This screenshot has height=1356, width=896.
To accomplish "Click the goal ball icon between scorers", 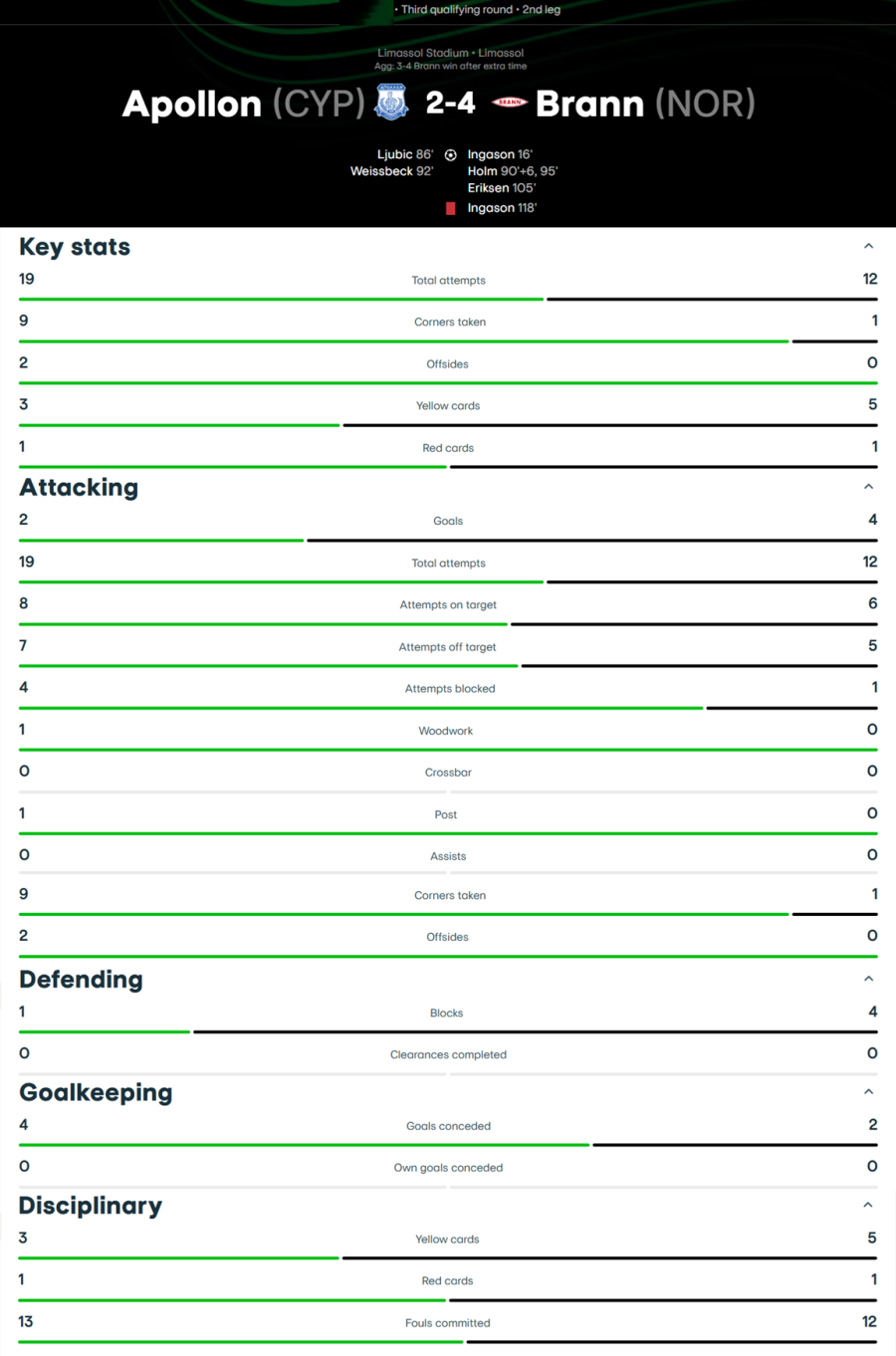I will tap(450, 155).
